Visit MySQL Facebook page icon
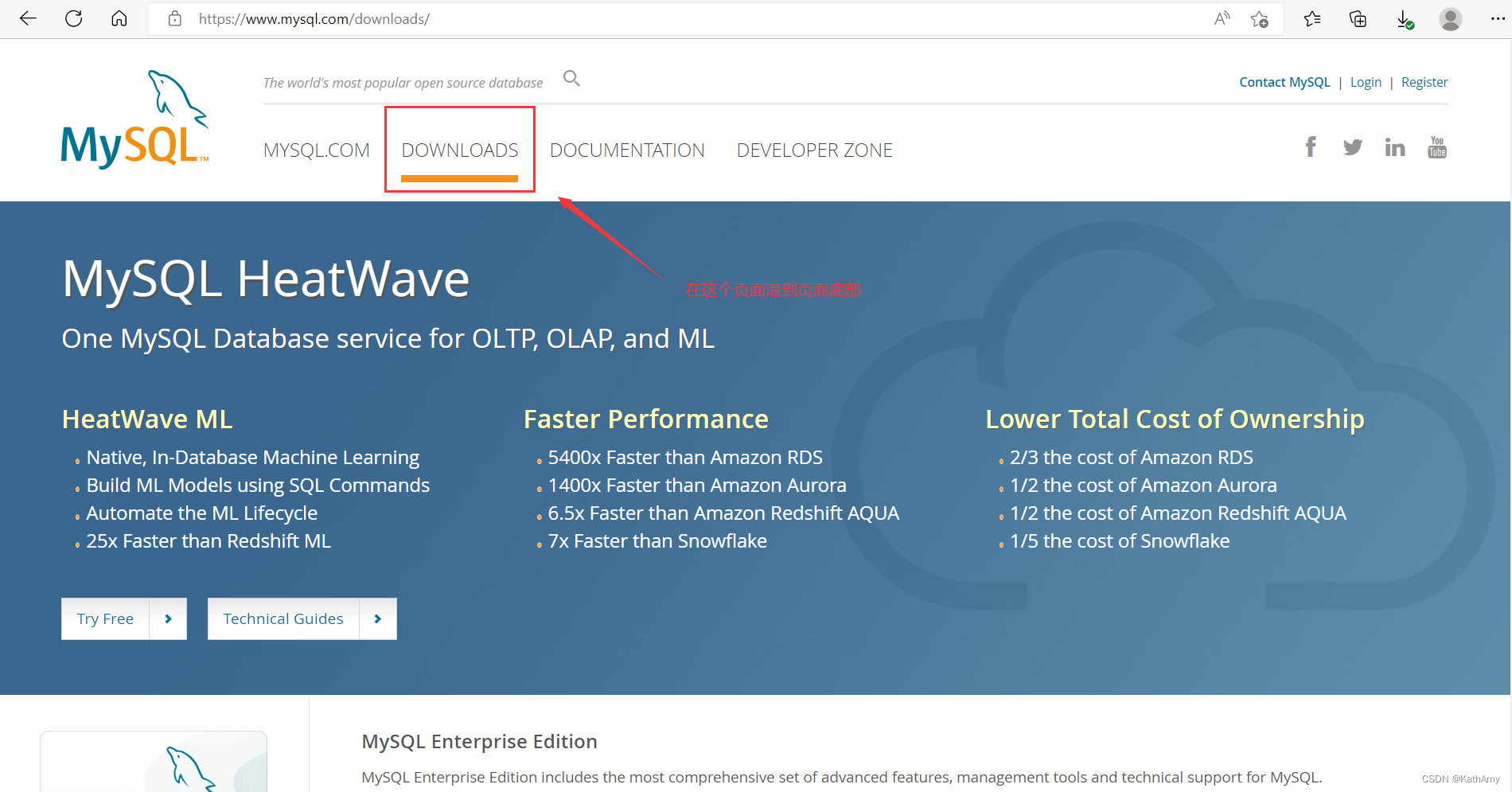1512x792 pixels. [x=1311, y=146]
